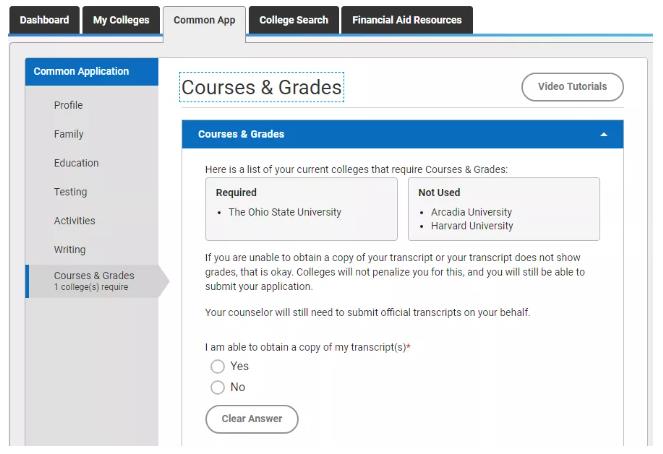Click the Clear Answer button
Screen dimensions: 663x454
click(x=252, y=419)
